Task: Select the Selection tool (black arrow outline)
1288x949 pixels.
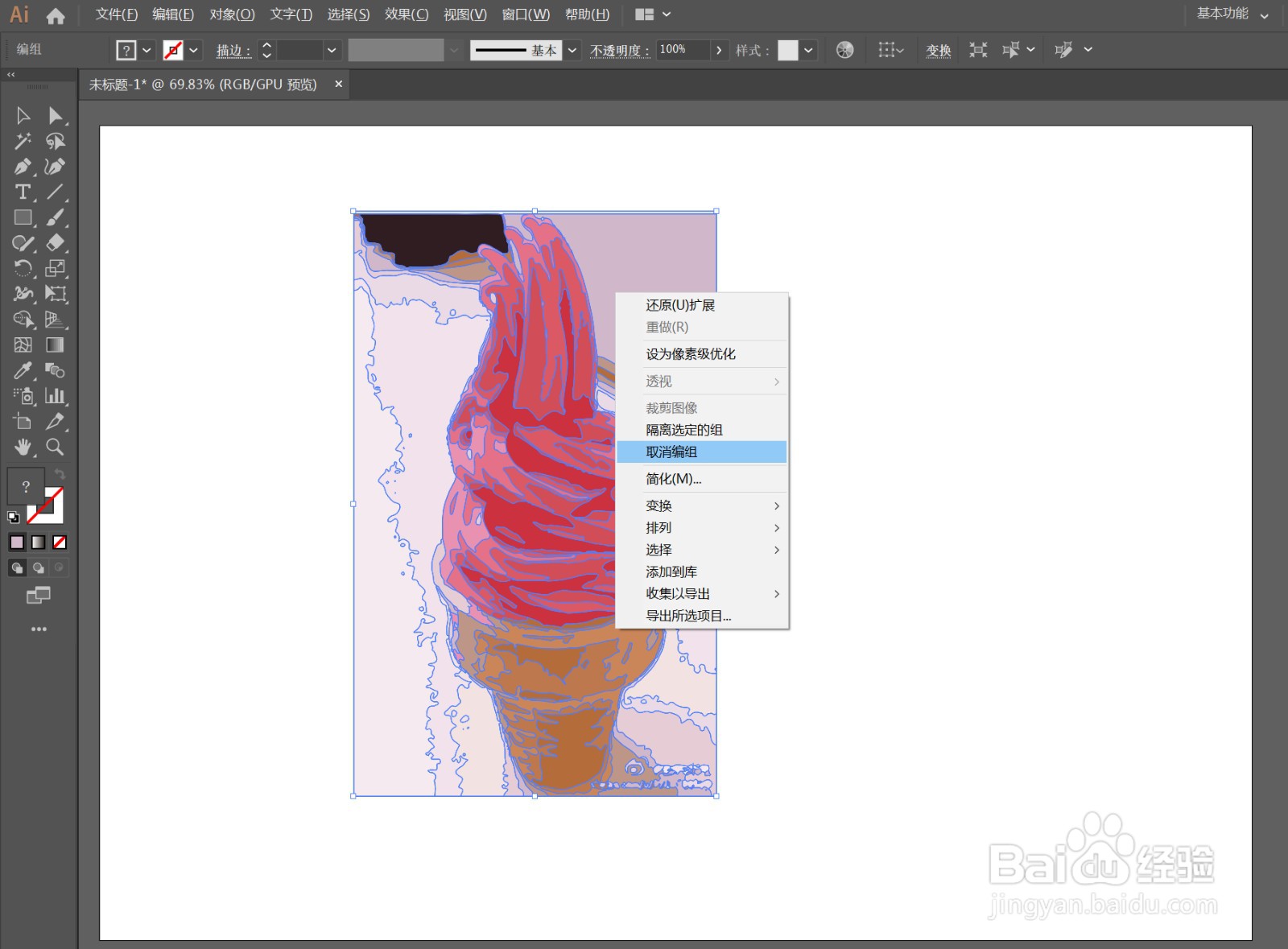Action: coord(23,116)
